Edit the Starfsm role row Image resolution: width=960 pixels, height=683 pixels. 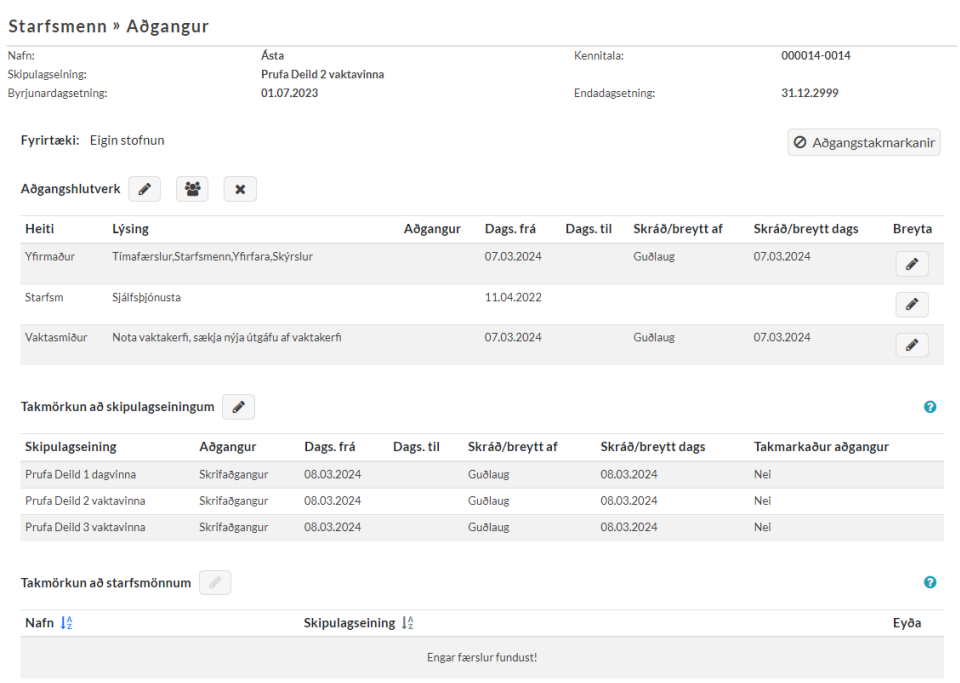912,304
